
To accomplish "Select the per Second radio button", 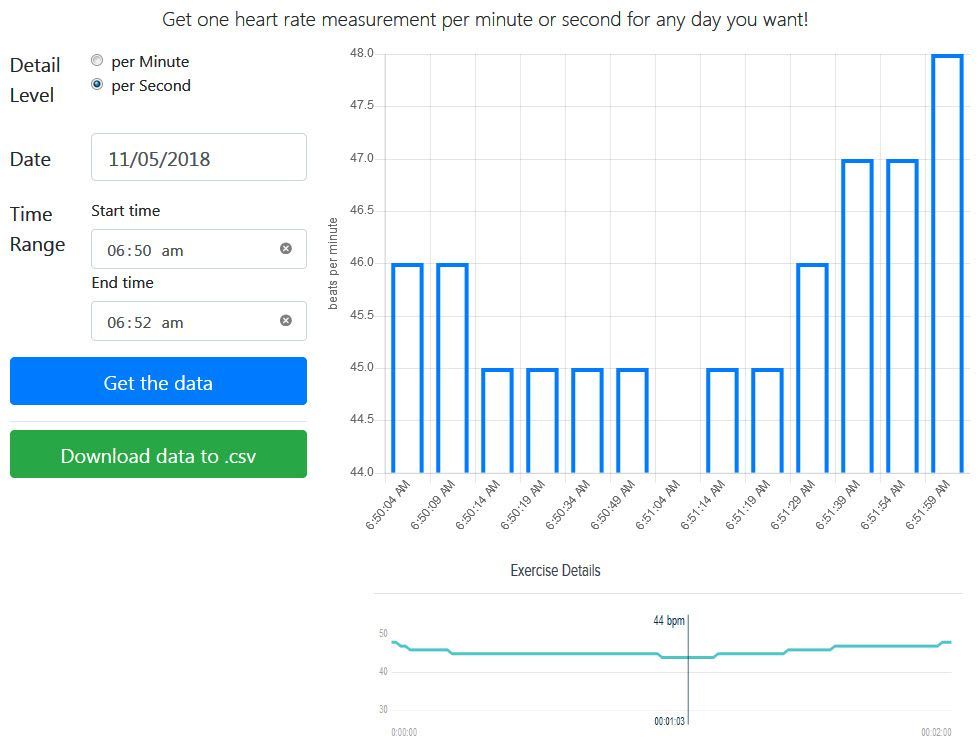I will click(x=97, y=84).
